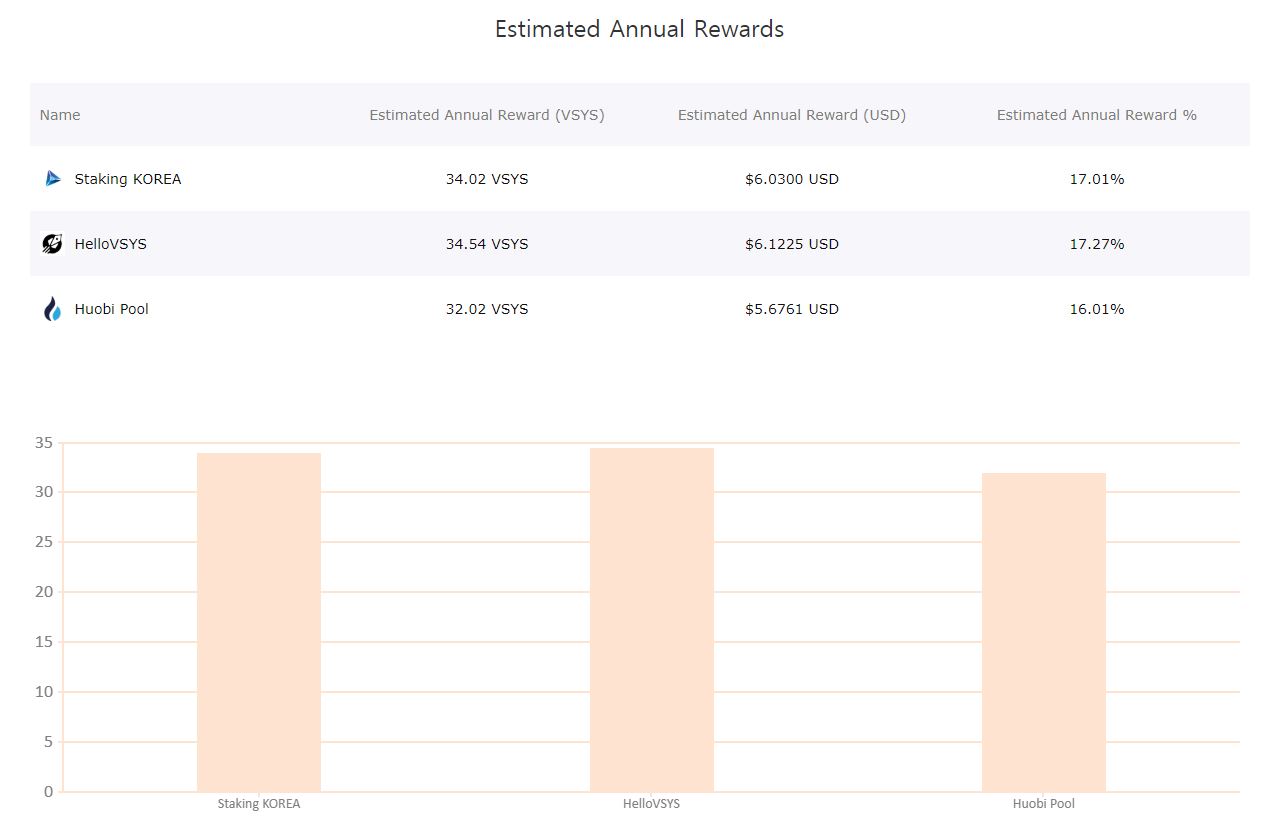Click the Huobi Pool flame icon

pos(53,309)
